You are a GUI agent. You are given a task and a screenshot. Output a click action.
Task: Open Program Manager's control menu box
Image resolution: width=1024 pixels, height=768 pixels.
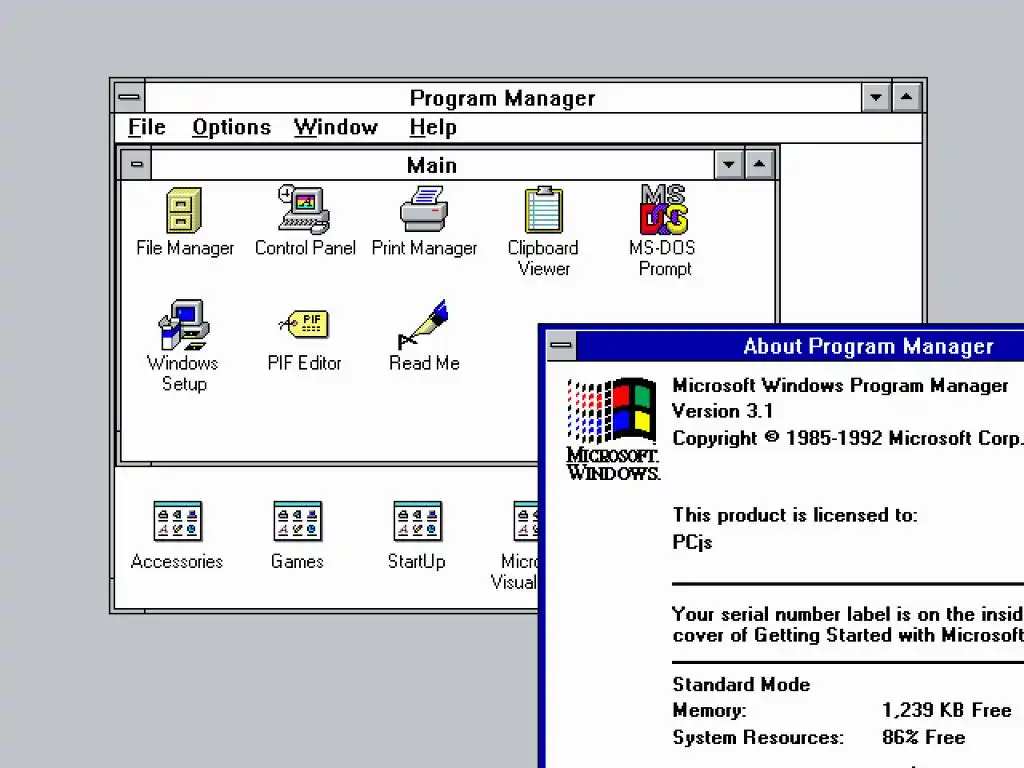(x=129, y=97)
